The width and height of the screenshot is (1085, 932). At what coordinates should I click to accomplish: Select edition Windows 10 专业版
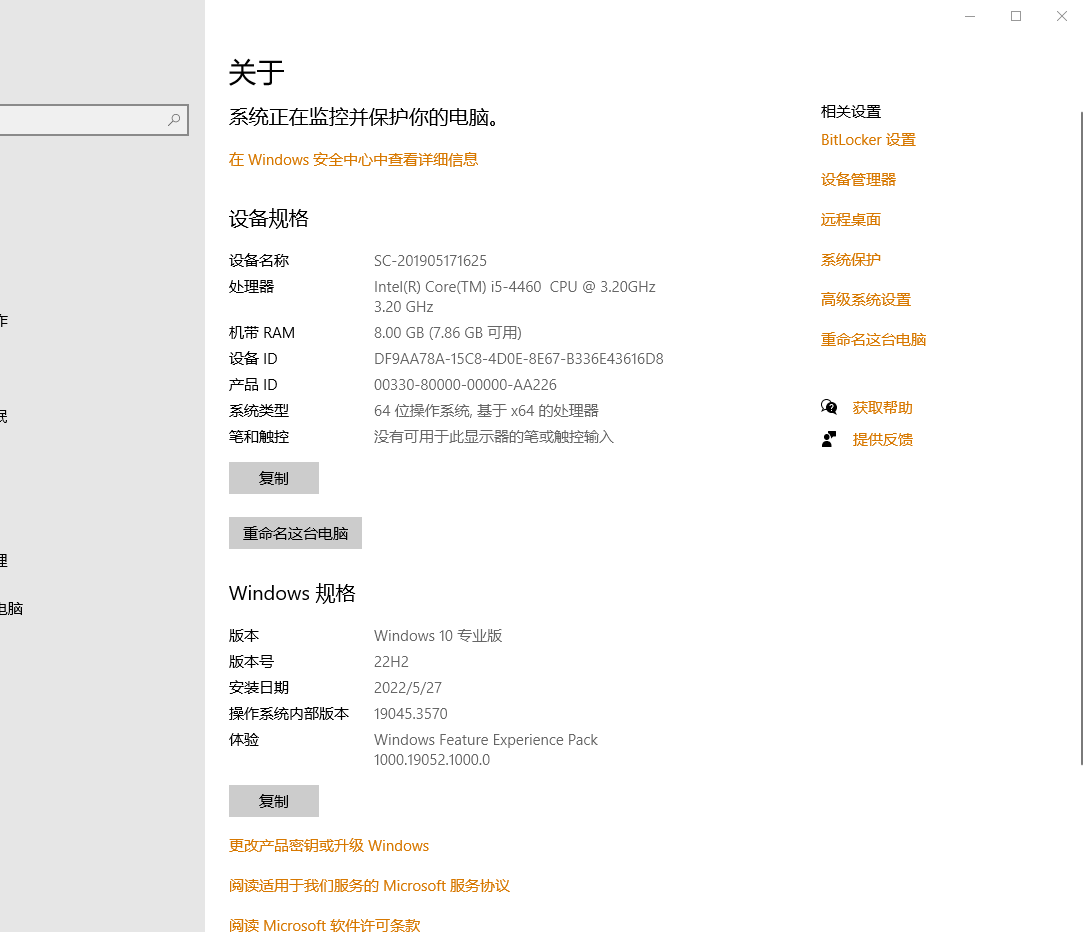point(438,636)
